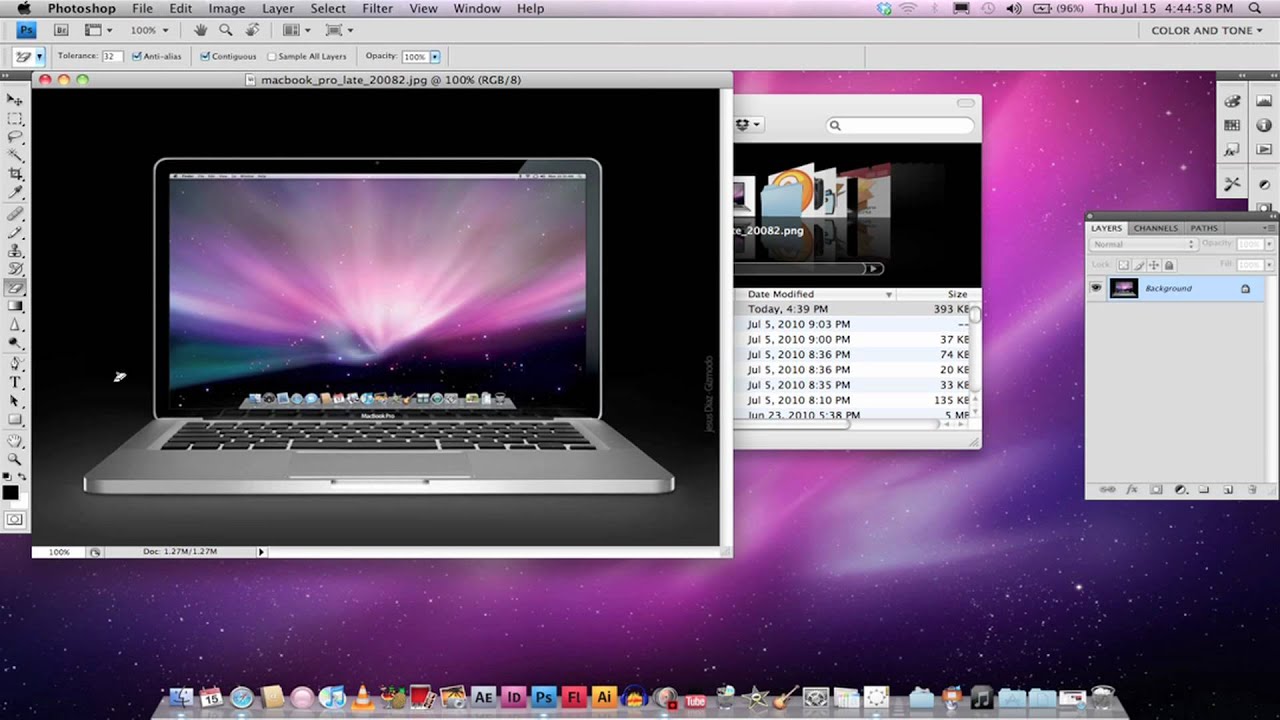The height and width of the screenshot is (720, 1280).
Task: Toggle Quick Mask mode button
Action: [x=15, y=520]
